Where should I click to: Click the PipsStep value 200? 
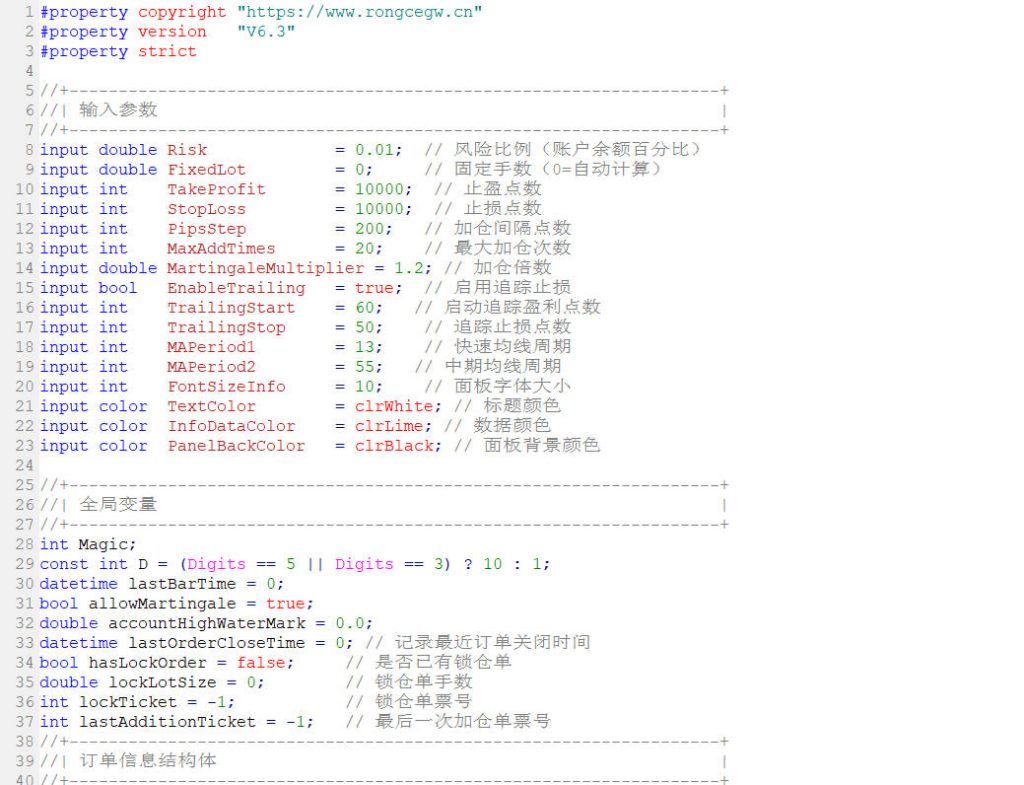(369, 229)
